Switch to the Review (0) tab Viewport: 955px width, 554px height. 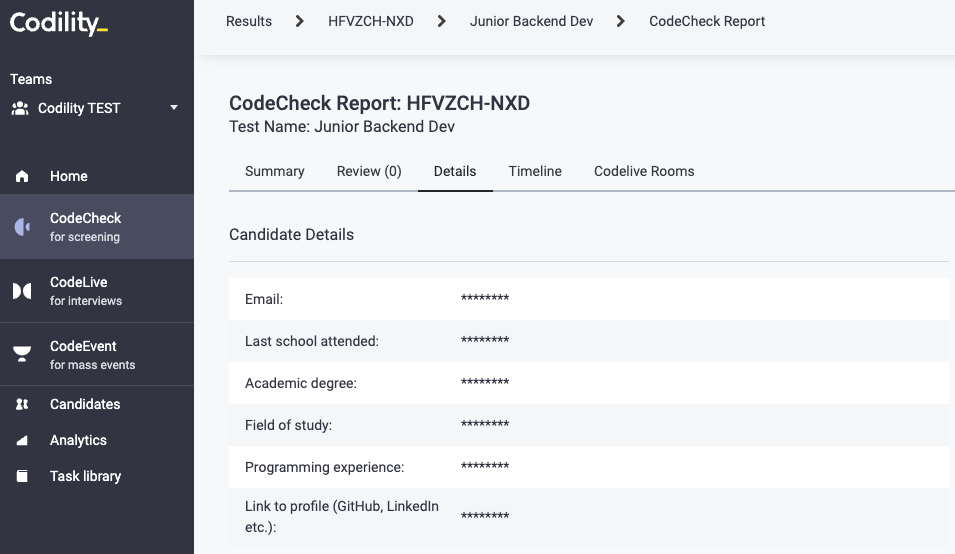pyautogui.click(x=369, y=172)
